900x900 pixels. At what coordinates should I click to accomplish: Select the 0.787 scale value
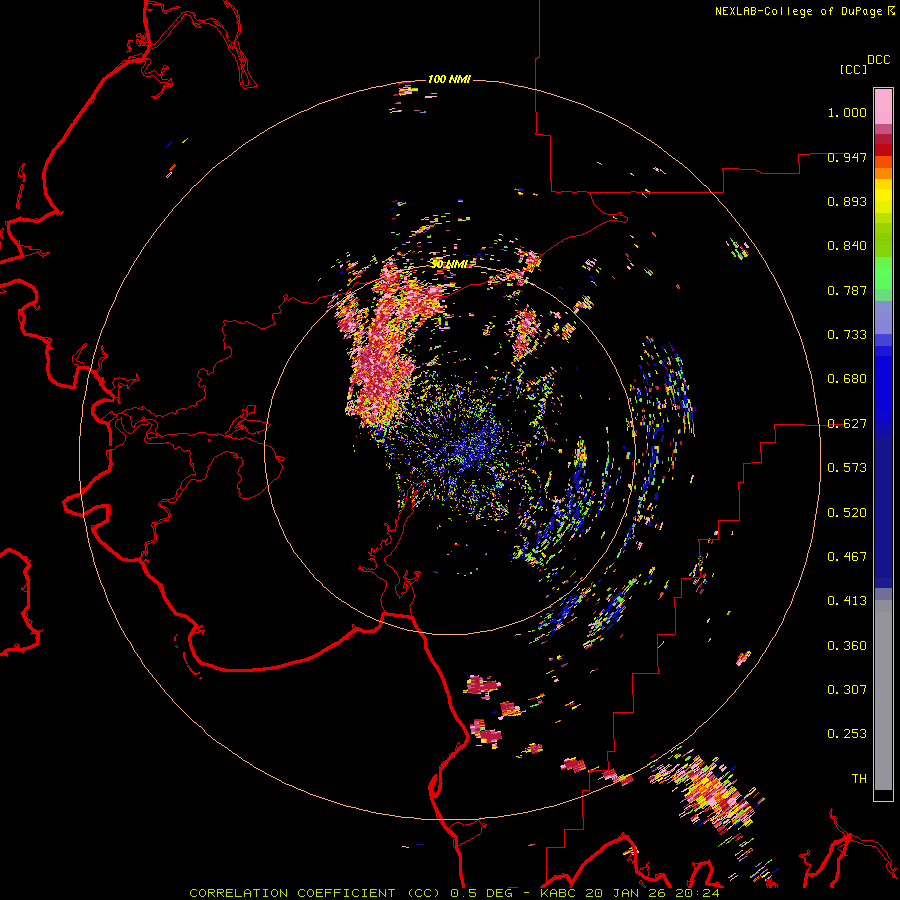click(847, 290)
